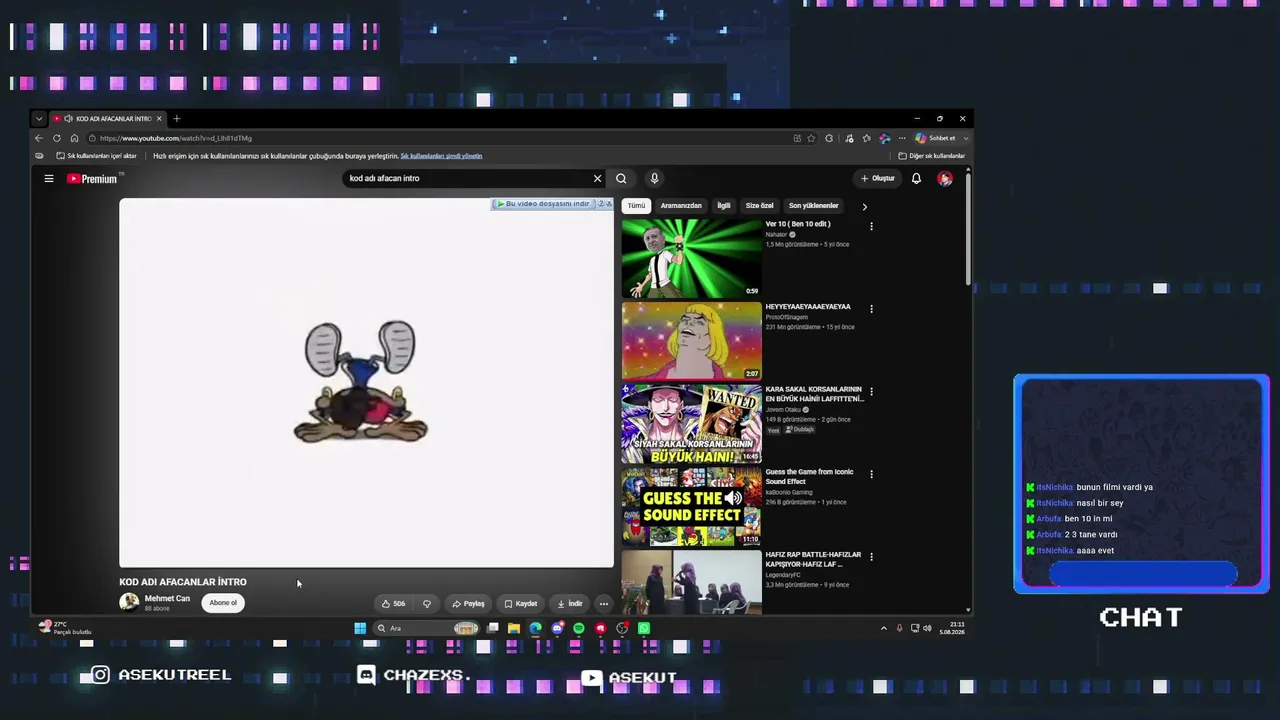Go to YouTube Premium home logo

92,179
